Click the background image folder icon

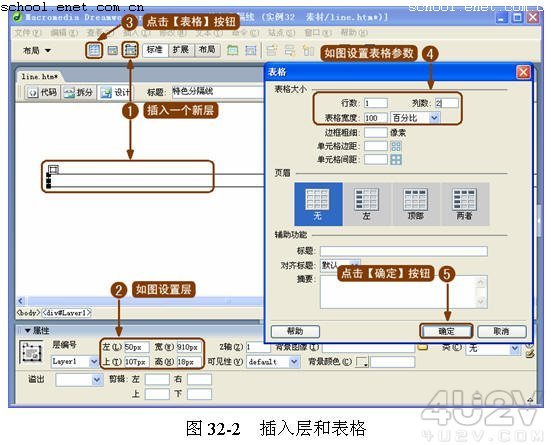pos(422,347)
